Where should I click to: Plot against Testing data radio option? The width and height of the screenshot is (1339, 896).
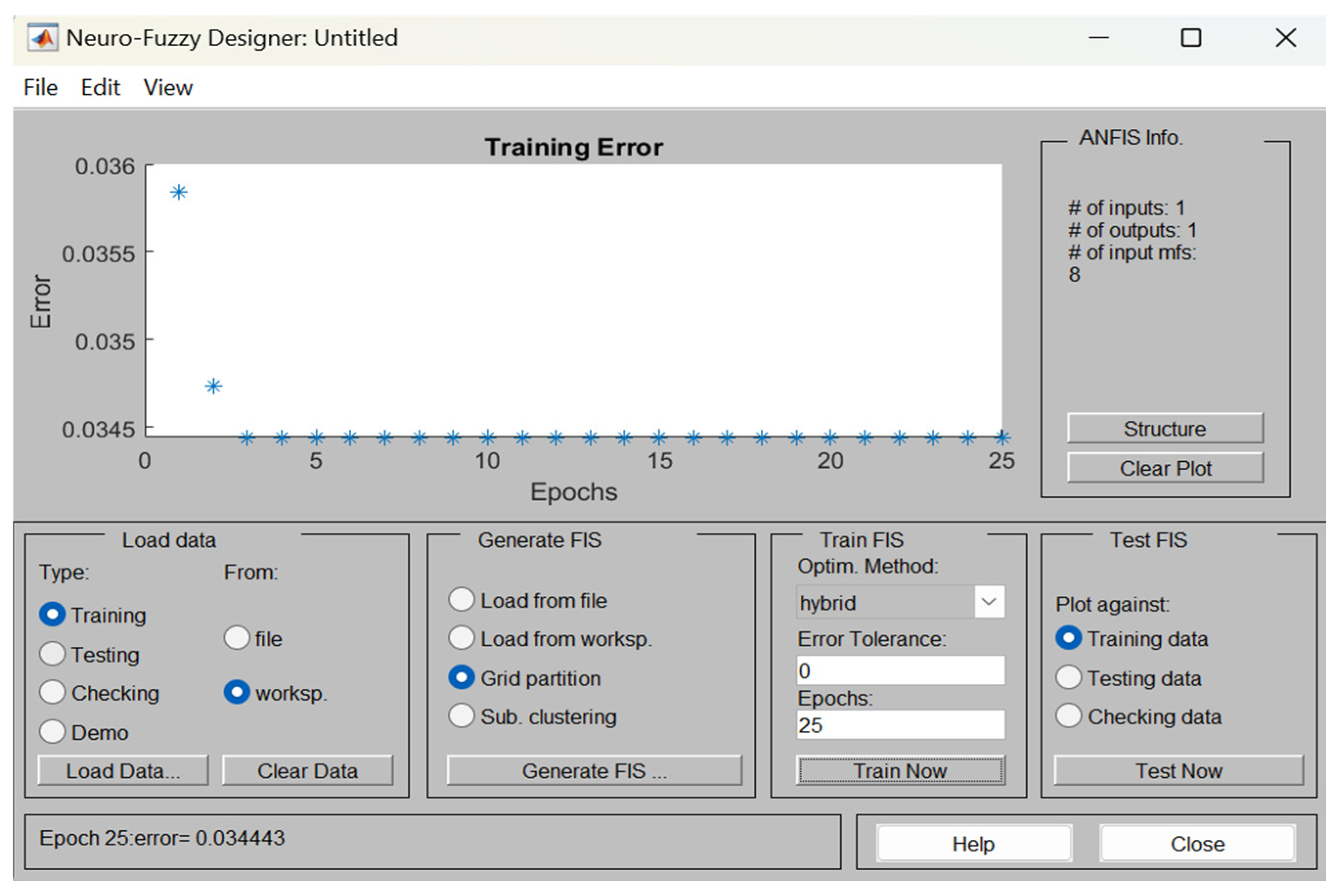point(1068,677)
